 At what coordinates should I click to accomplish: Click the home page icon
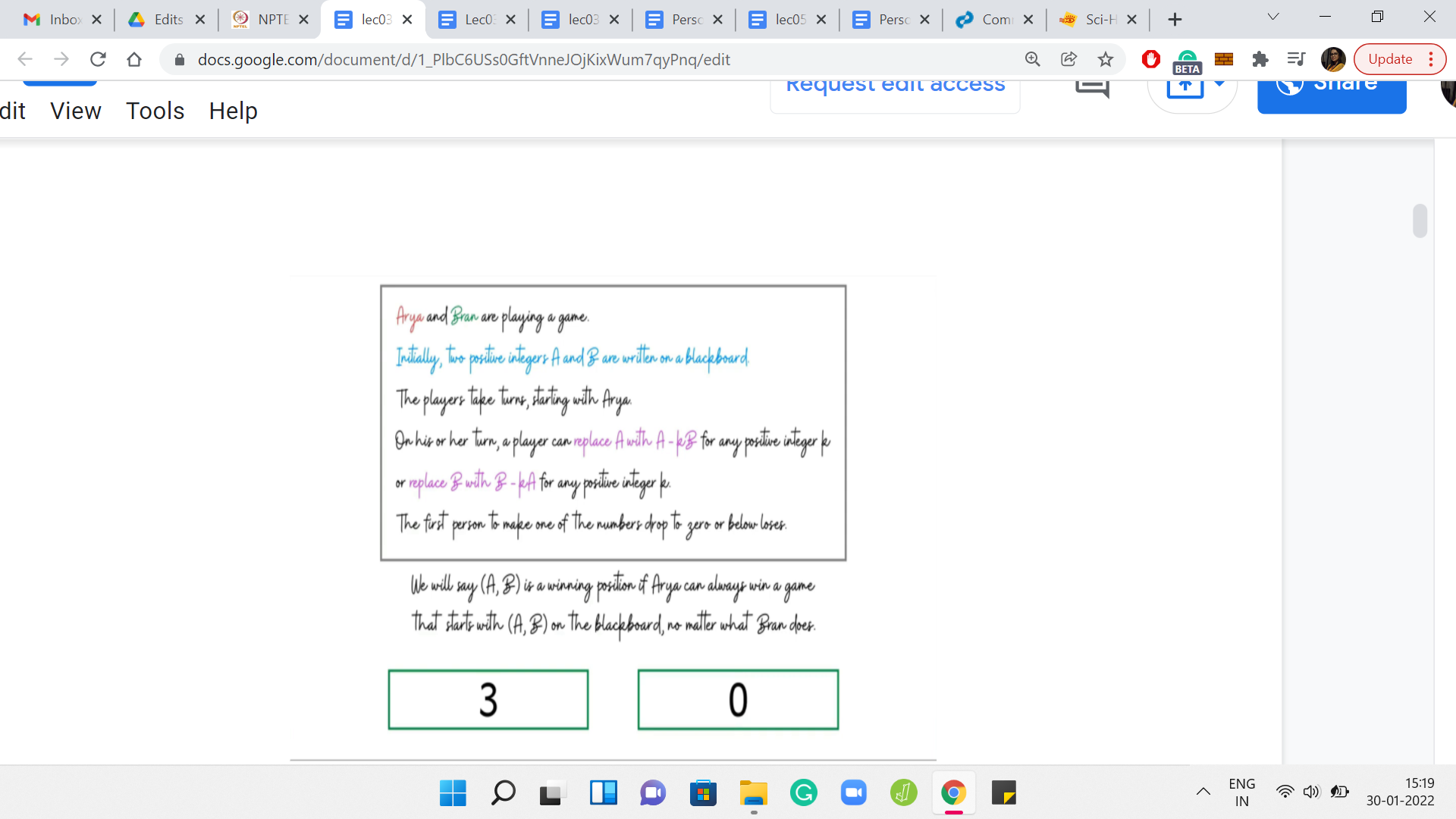click(134, 59)
